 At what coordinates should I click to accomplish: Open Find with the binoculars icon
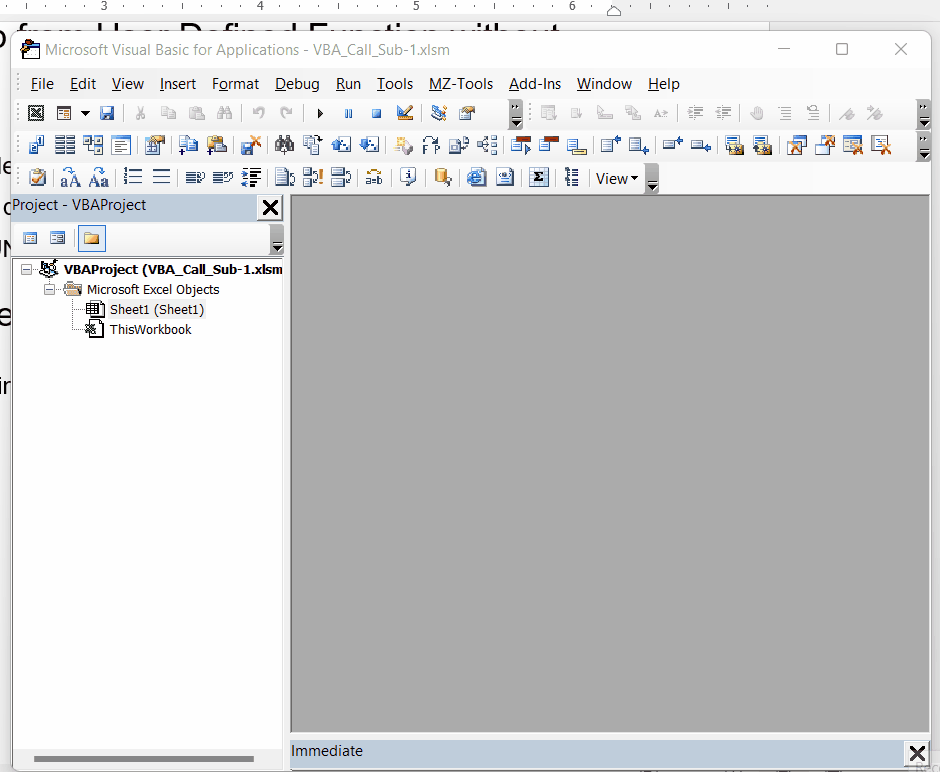(x=225, y=113)
